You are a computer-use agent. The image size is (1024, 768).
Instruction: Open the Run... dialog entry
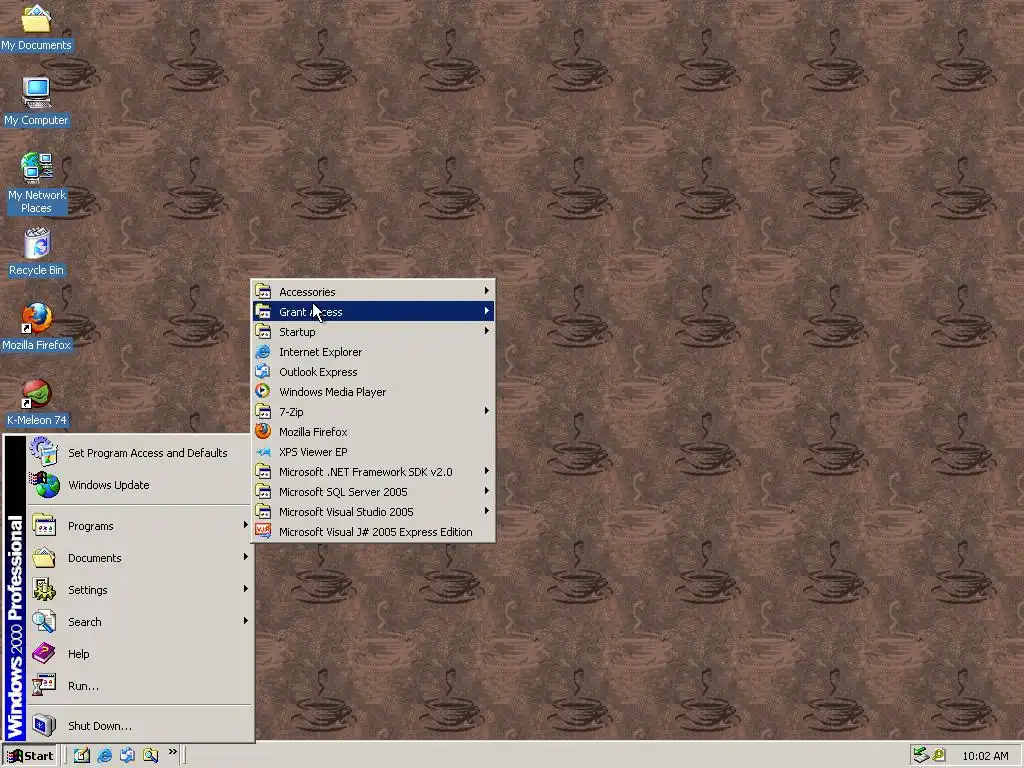[x=140, y=686]
